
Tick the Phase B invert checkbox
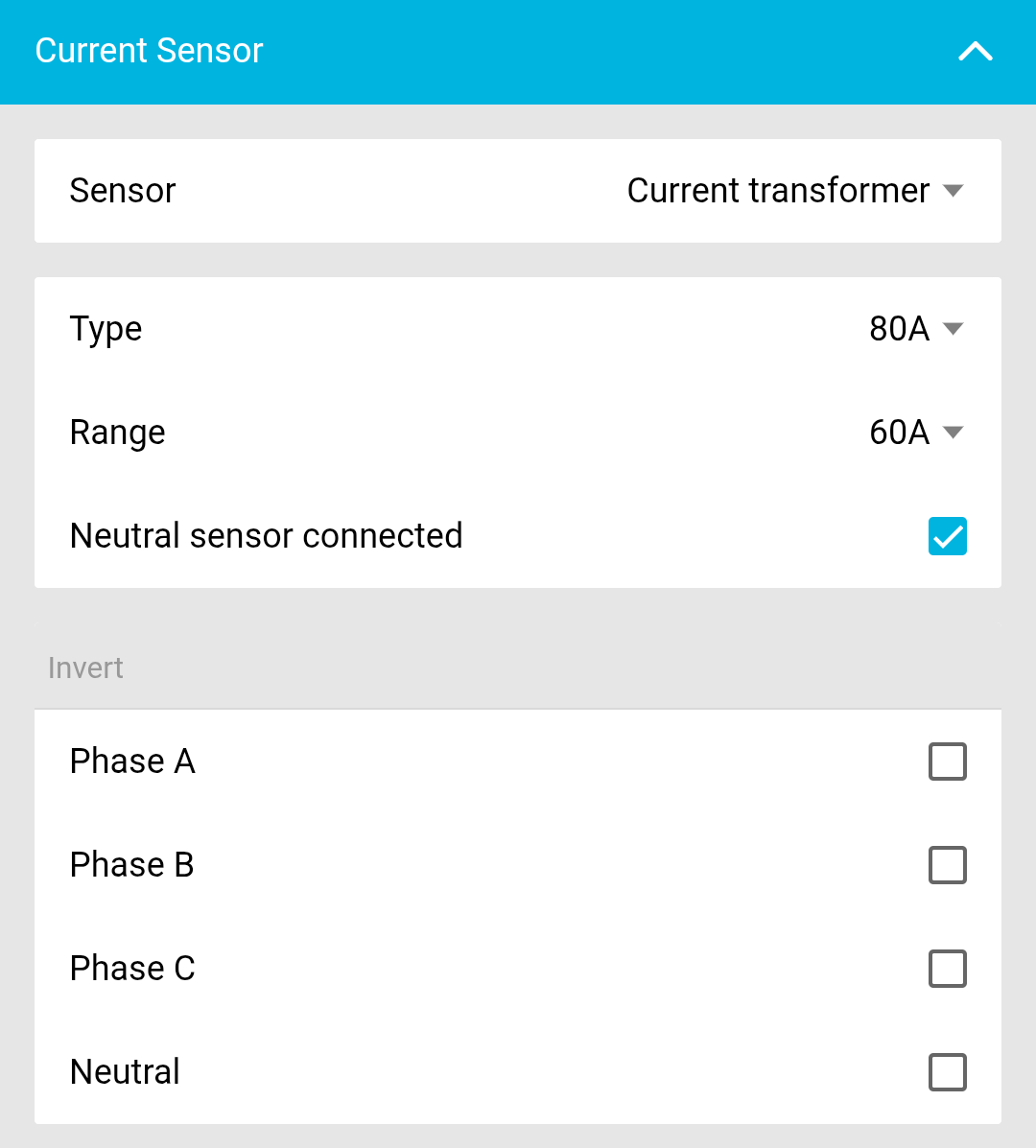[x=947, y=865]
